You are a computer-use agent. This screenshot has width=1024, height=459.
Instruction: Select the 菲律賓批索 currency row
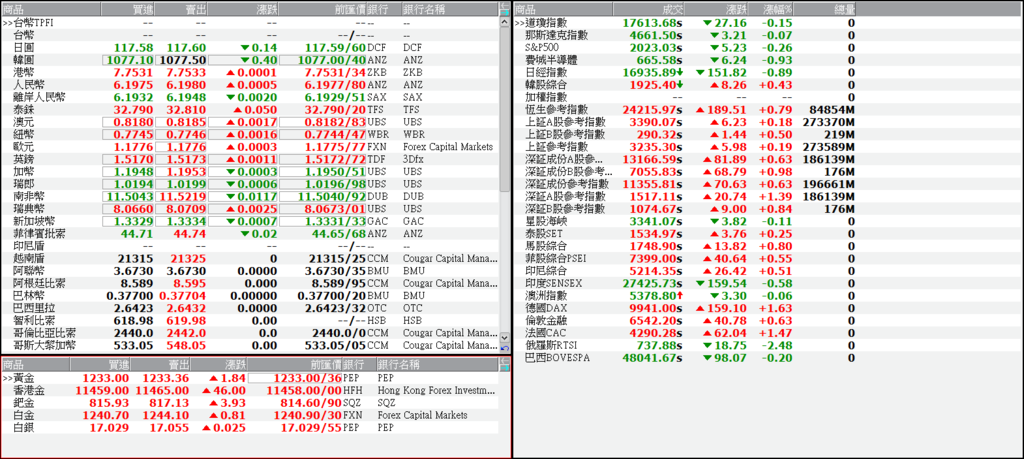[250, 234]
